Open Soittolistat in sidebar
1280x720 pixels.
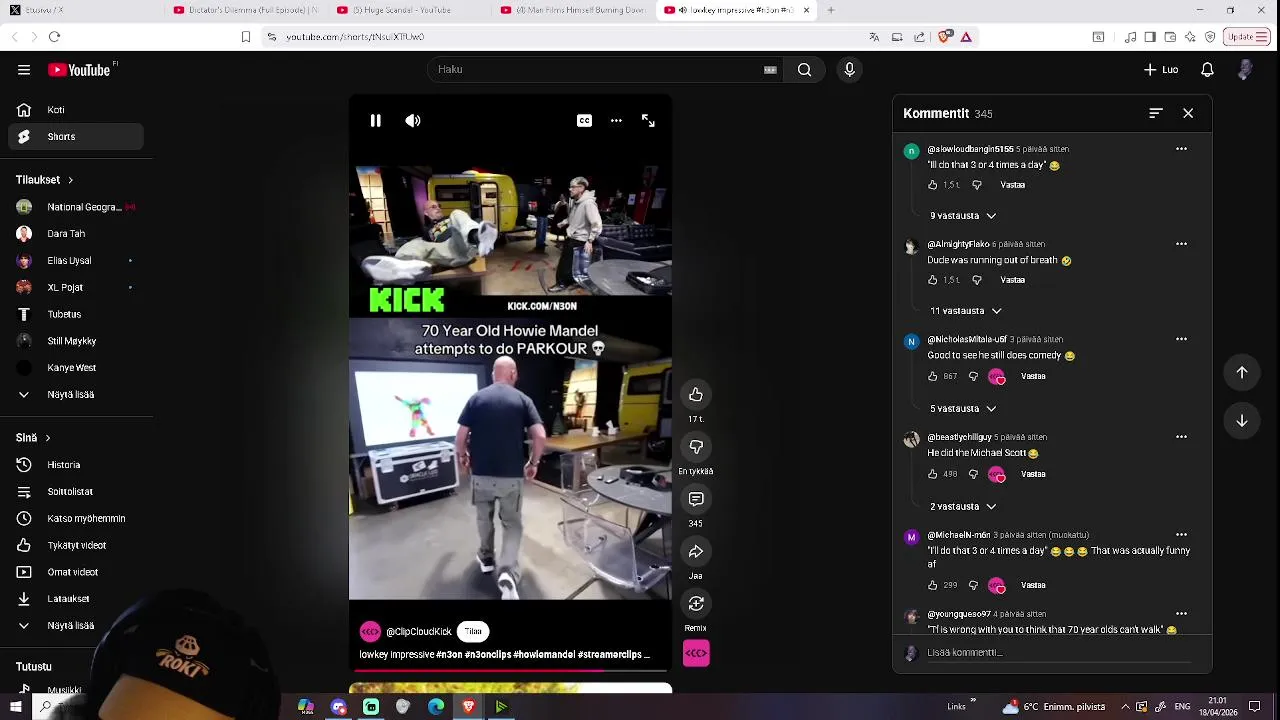click(x=76, y=492)
